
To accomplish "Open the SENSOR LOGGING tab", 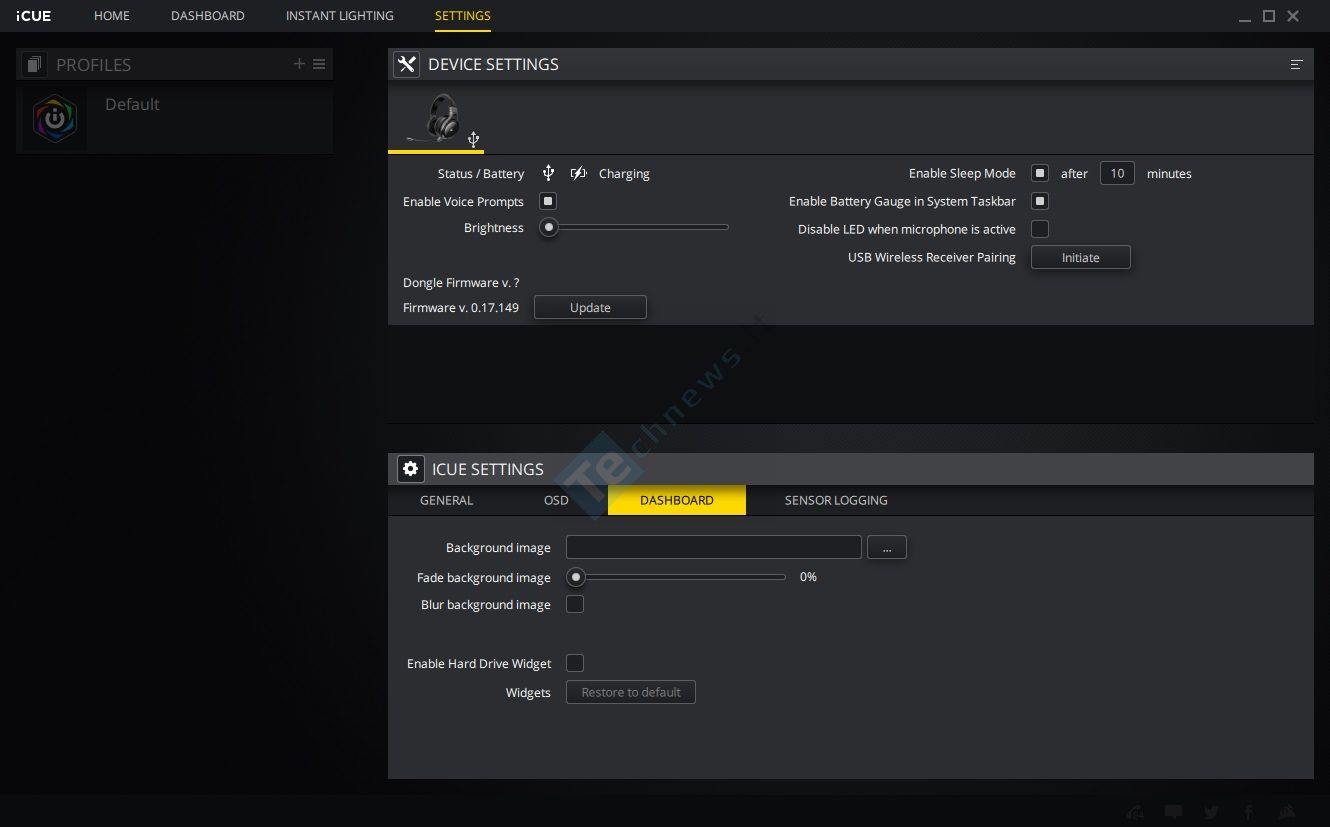I will pos(836,500).
